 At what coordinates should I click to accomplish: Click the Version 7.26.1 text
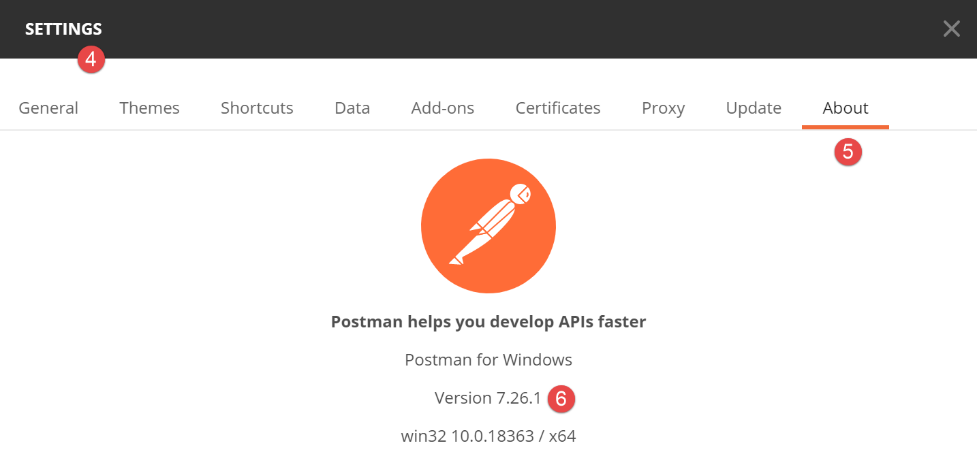[x=487, y=398]
